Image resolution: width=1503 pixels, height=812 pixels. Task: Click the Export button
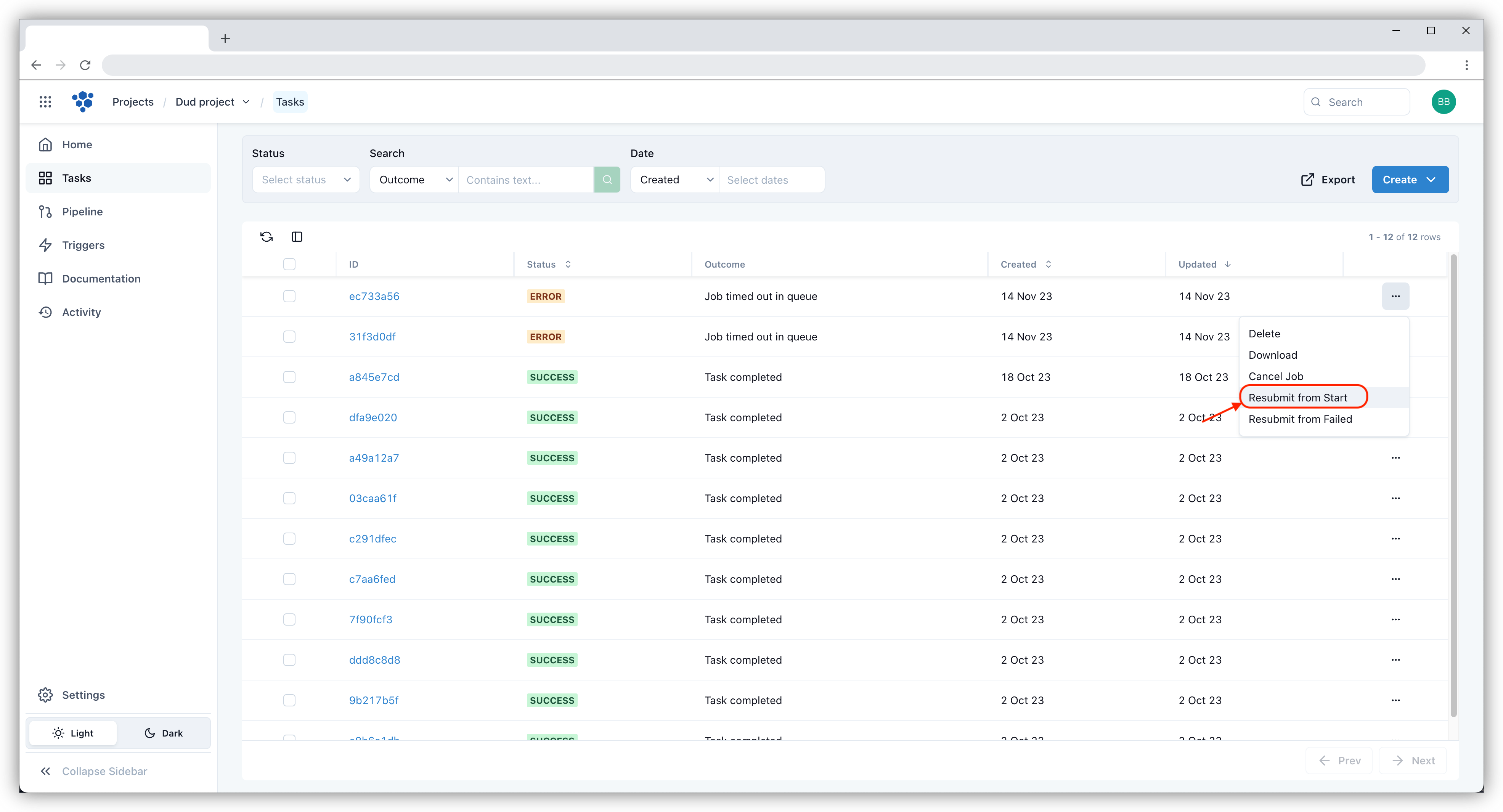(1328, 180)
